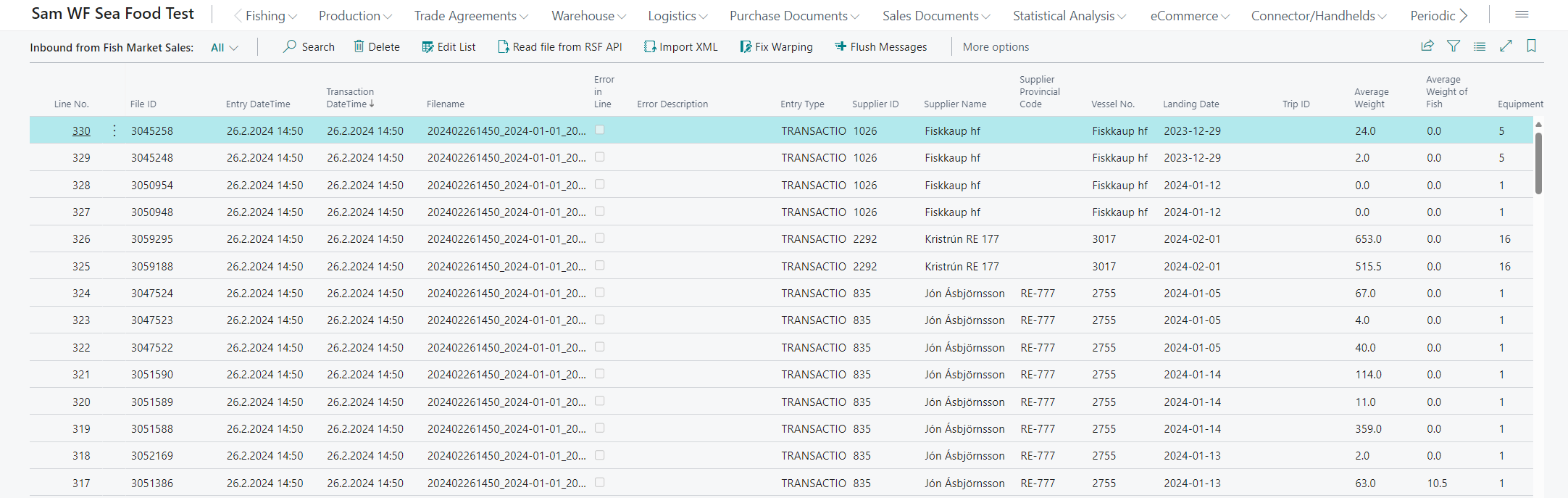Expand page using the fullscreen arrows icon

(x=1506, y=46)
